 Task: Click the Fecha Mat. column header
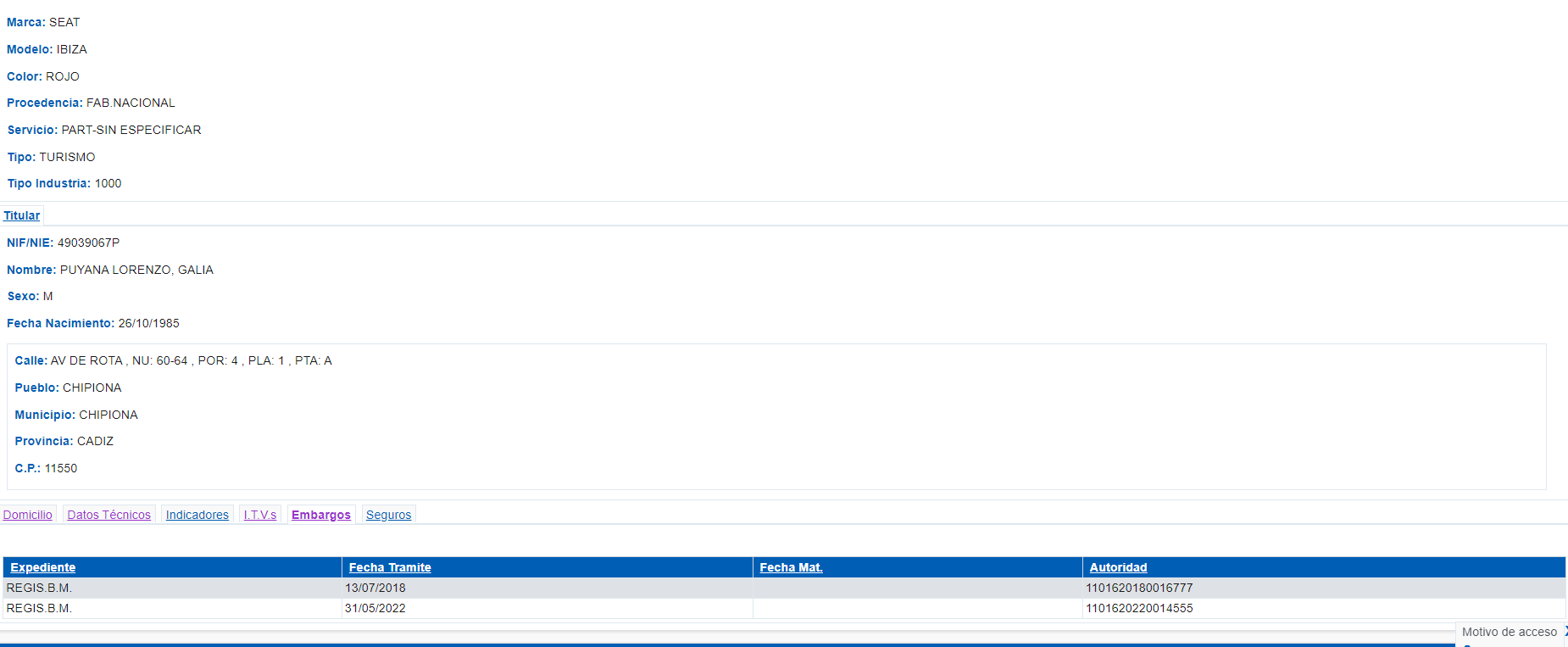pyautogui.click(x=791, y=567)
